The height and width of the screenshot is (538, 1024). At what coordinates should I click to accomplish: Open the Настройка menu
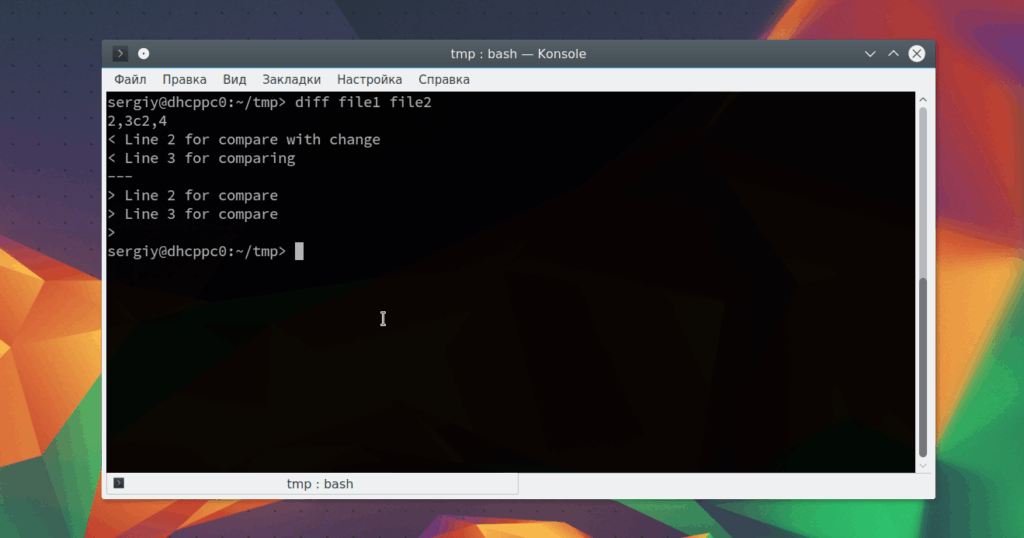pos(370,80)
